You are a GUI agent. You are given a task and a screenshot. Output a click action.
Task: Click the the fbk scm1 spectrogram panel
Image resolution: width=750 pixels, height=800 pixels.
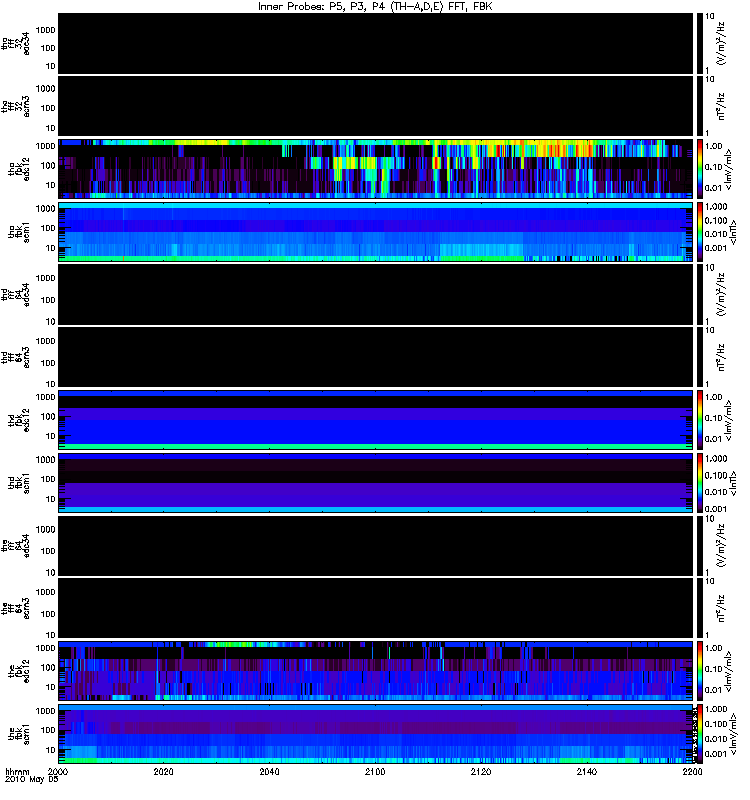click(x=375, y=734)
